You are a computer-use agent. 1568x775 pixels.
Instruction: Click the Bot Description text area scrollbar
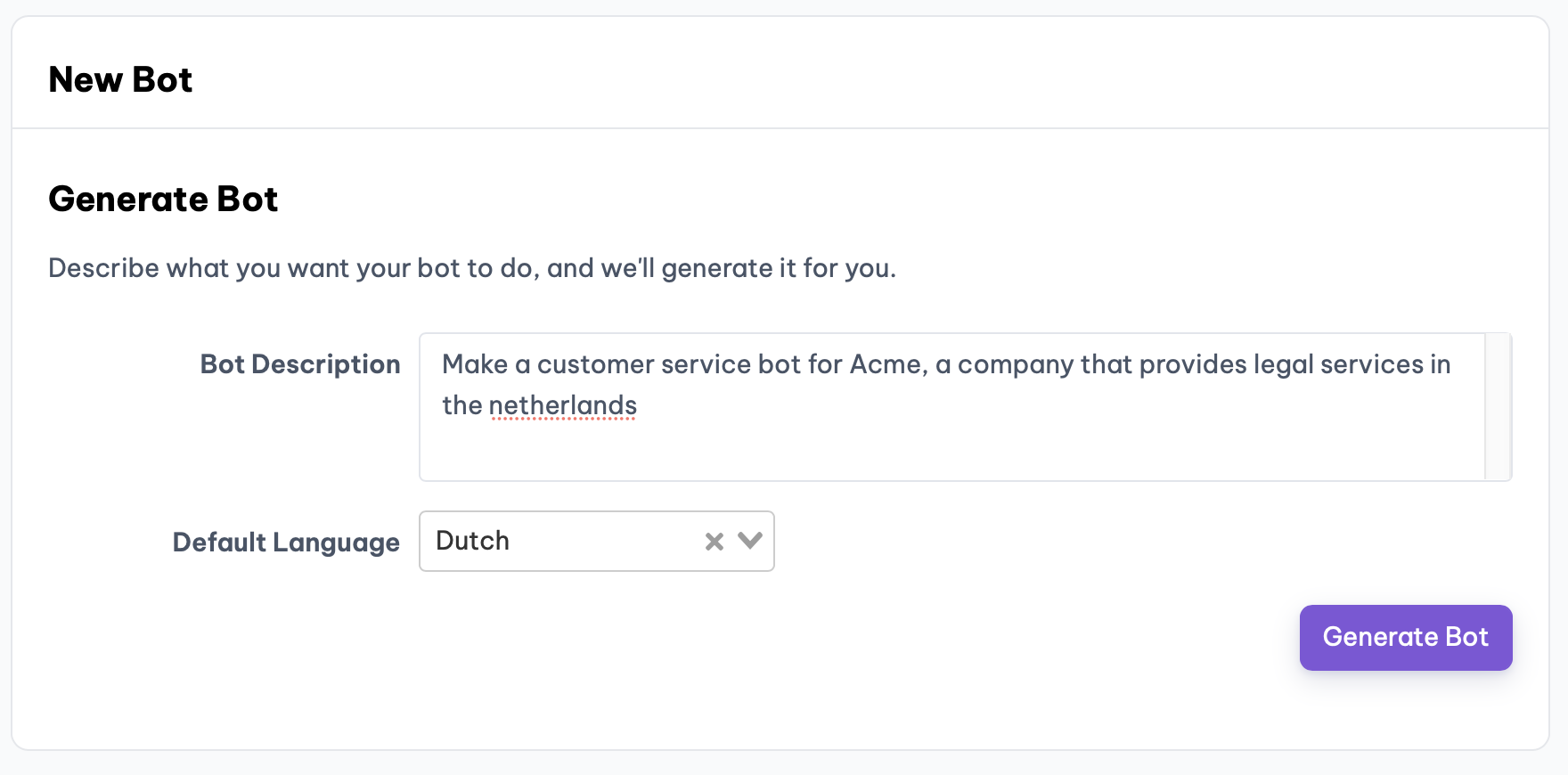[1498, 407]
